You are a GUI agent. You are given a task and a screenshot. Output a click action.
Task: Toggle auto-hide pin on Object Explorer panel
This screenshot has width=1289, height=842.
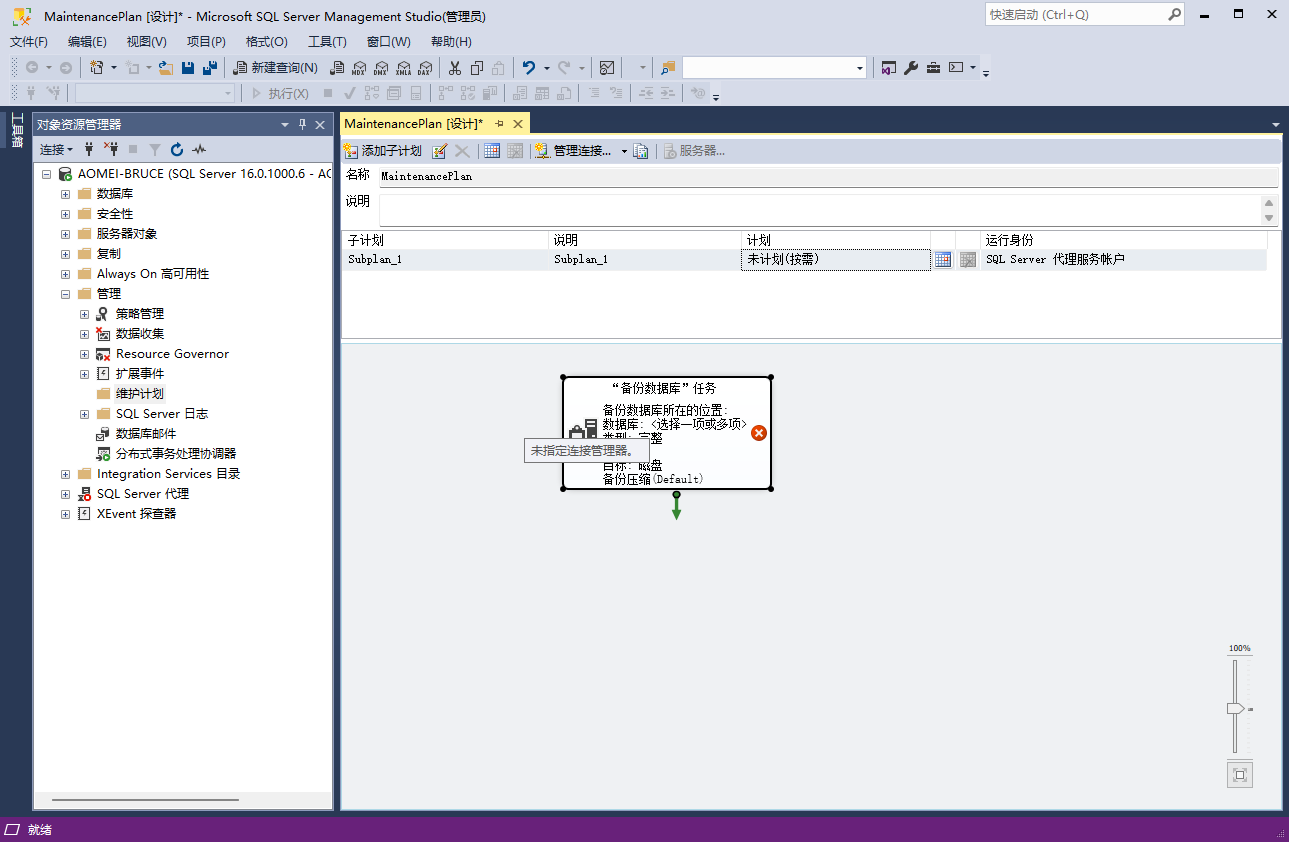(302, 124)
